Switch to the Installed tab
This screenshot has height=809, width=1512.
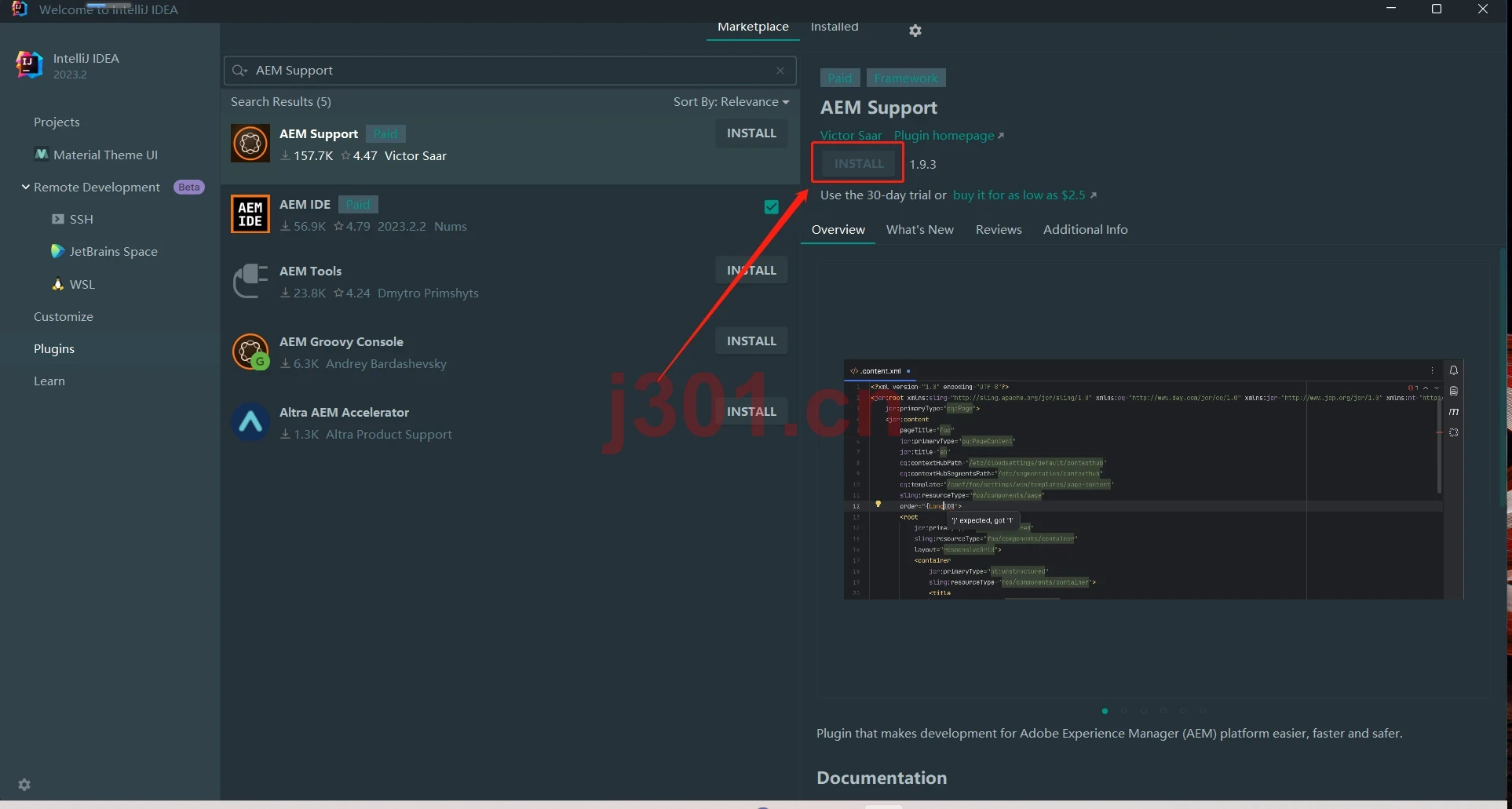[835, 27]
